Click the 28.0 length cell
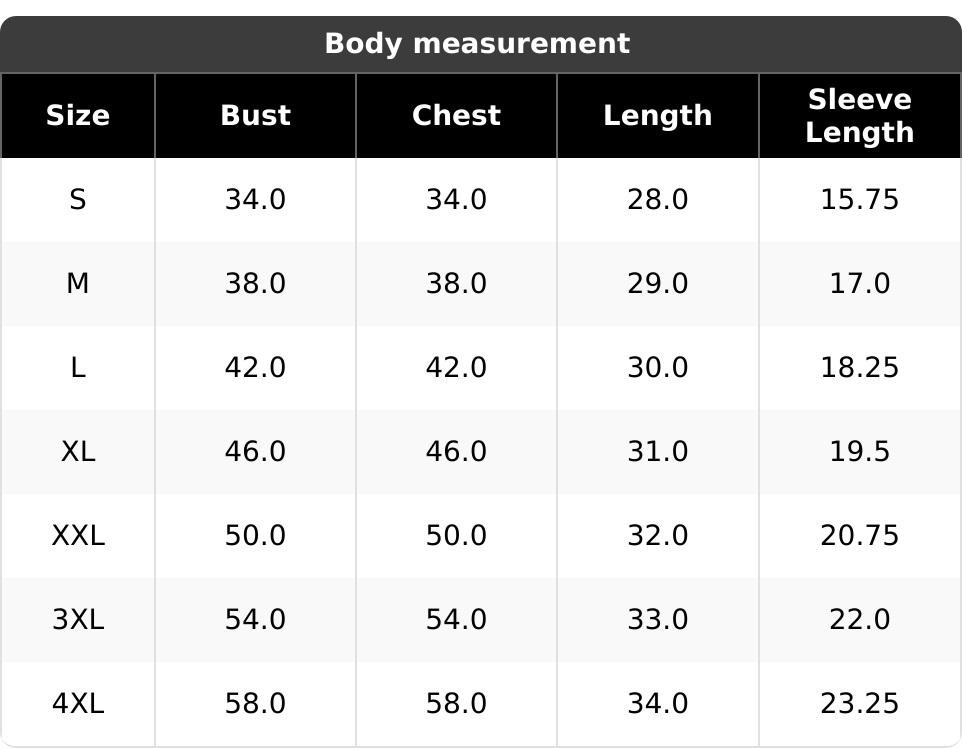 [x=657, y=200]
